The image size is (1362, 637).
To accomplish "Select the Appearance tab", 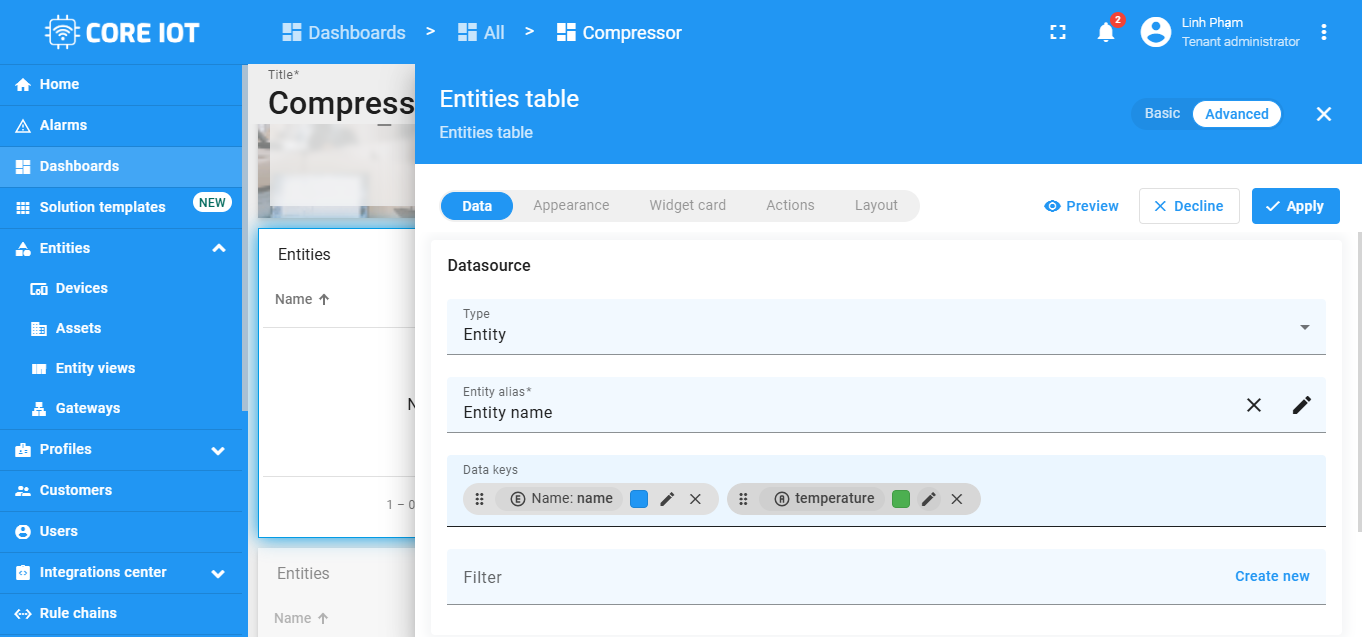I will click(571, 205).
